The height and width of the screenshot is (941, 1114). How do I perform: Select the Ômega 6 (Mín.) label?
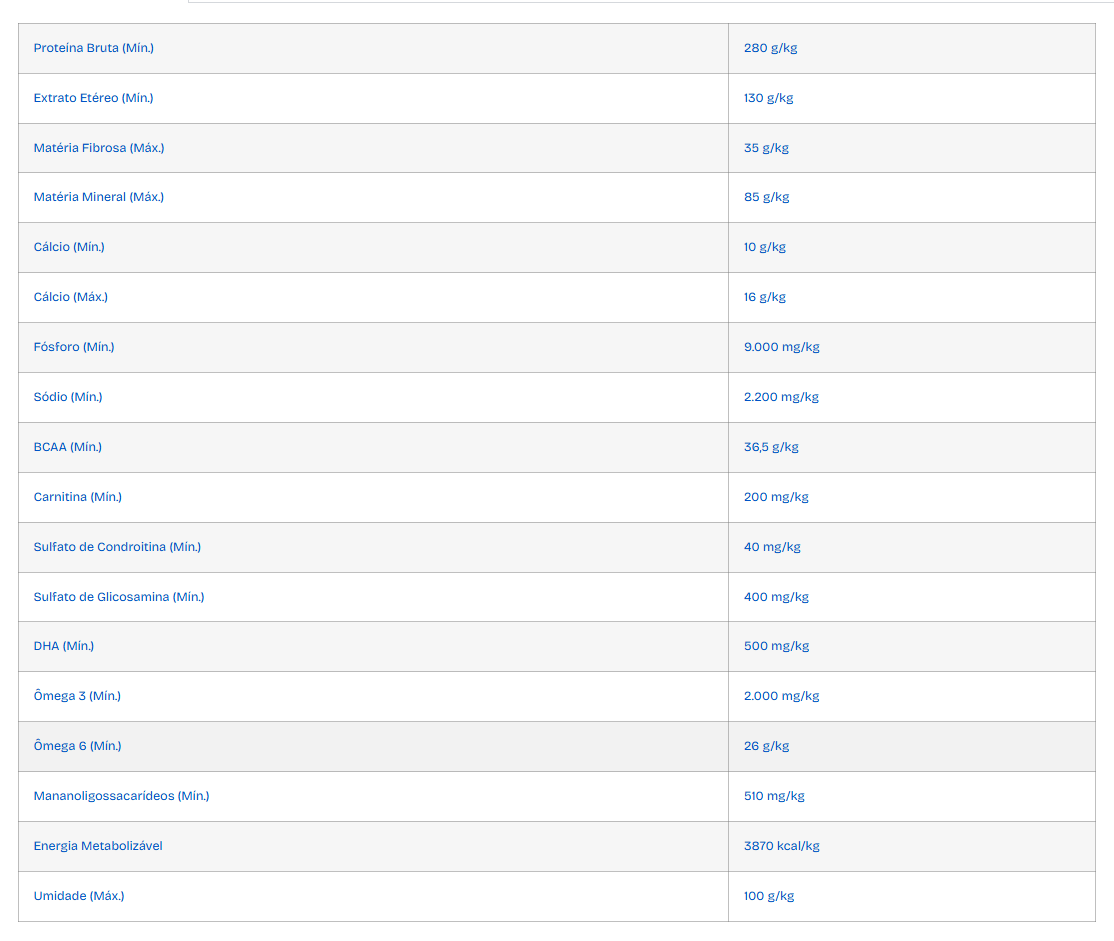[77, 746]
